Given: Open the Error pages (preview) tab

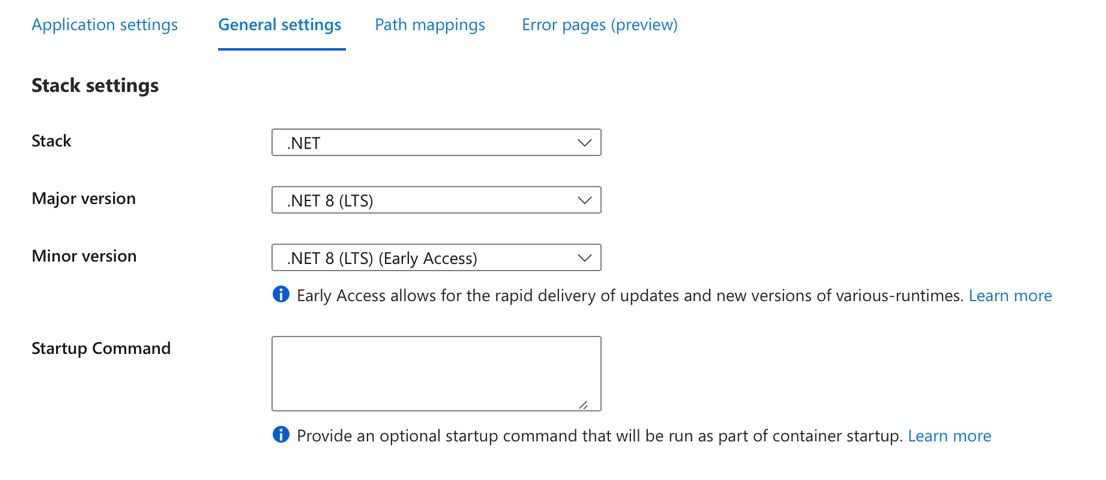Looking at the screenshot, I should pos(600,25).
